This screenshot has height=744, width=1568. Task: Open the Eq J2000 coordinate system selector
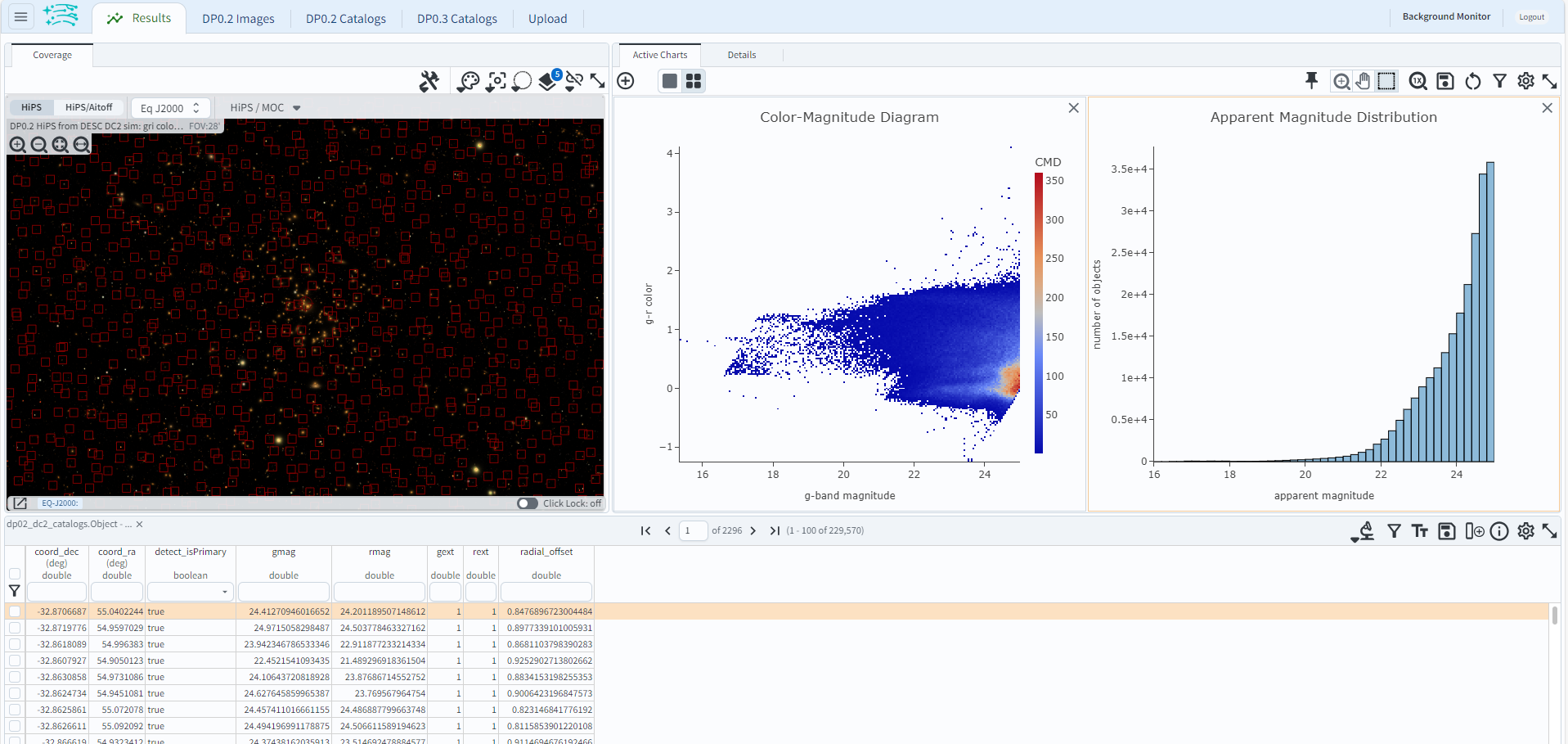point(170,108)
